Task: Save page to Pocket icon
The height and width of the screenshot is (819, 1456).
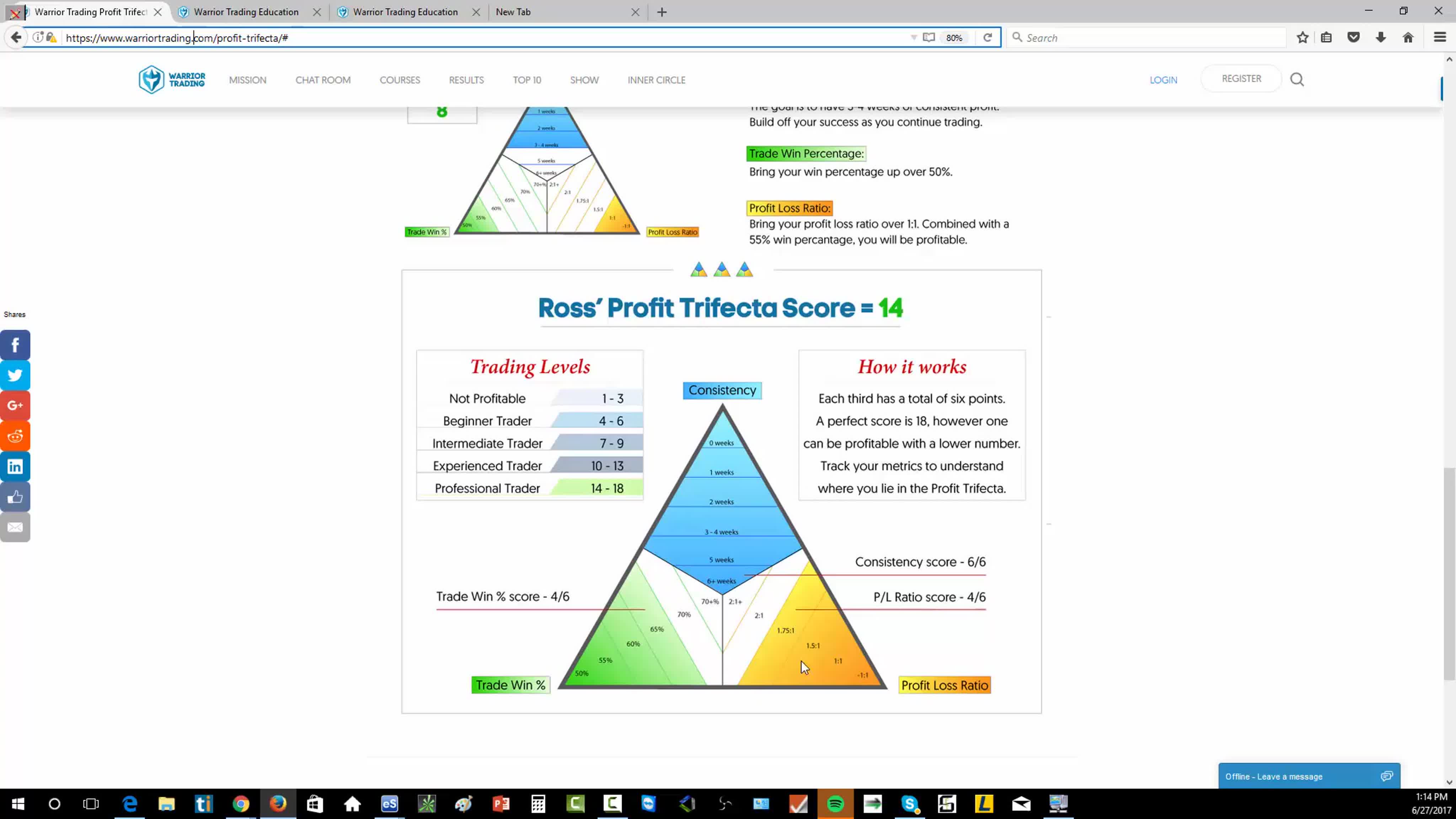Action: point(1354,38)
